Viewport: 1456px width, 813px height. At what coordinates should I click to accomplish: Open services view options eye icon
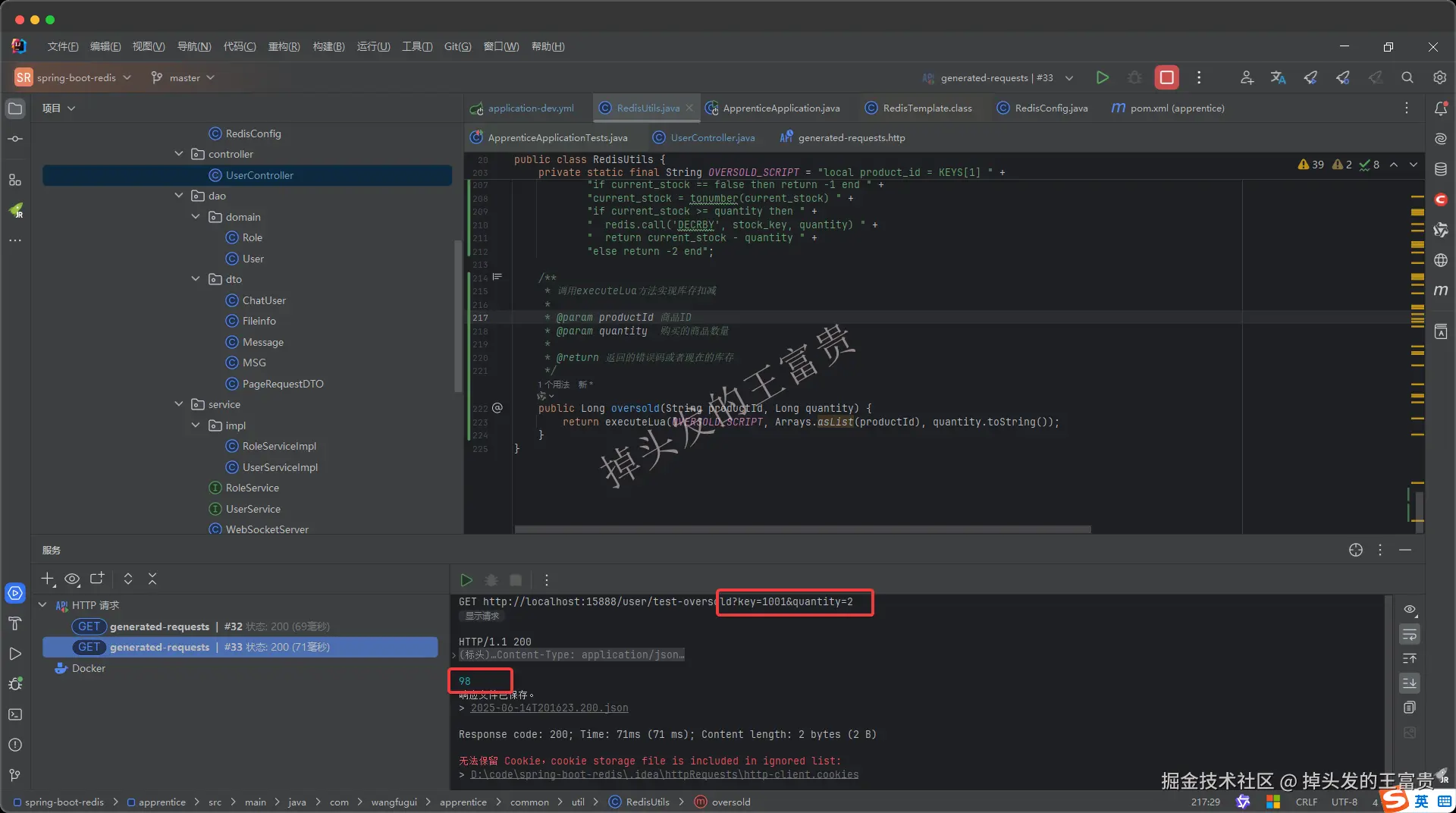72,579
